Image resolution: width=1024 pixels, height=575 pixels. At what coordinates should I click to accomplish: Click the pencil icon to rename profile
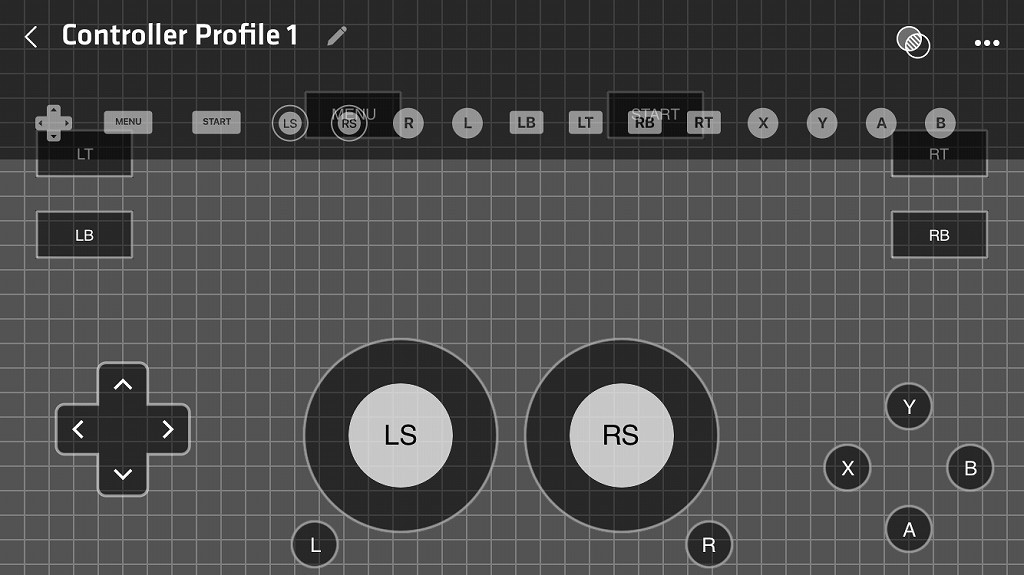(337, 36)
